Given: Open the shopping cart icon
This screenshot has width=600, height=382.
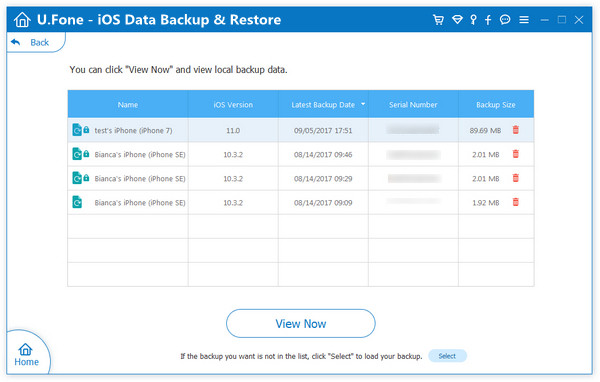Looking at the screenshot, I should 439,20.
